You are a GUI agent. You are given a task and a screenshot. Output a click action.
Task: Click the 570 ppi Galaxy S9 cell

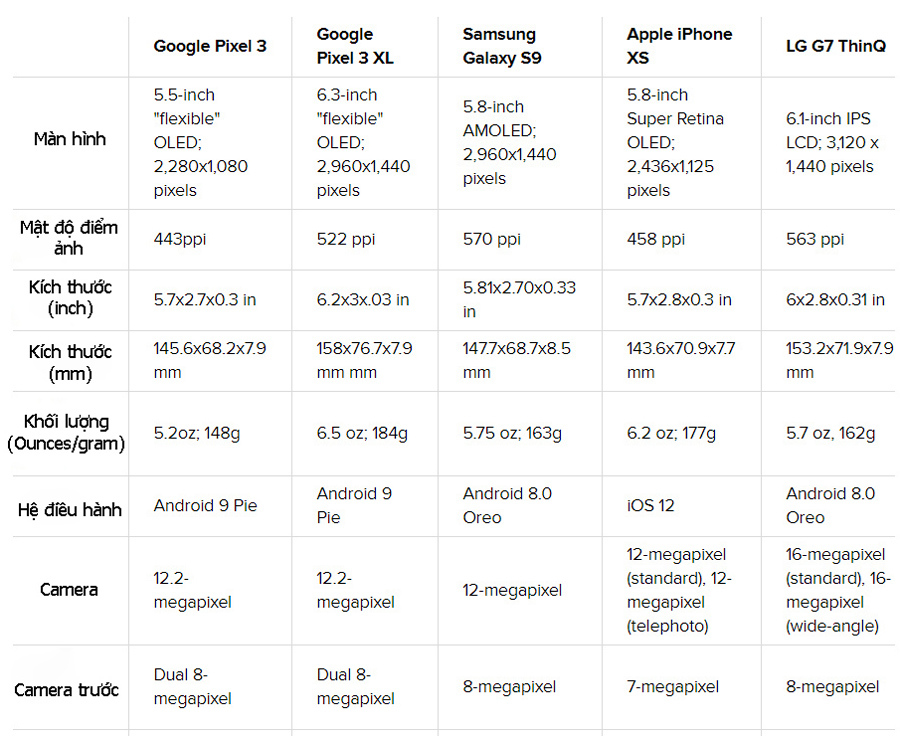(491, 239)
